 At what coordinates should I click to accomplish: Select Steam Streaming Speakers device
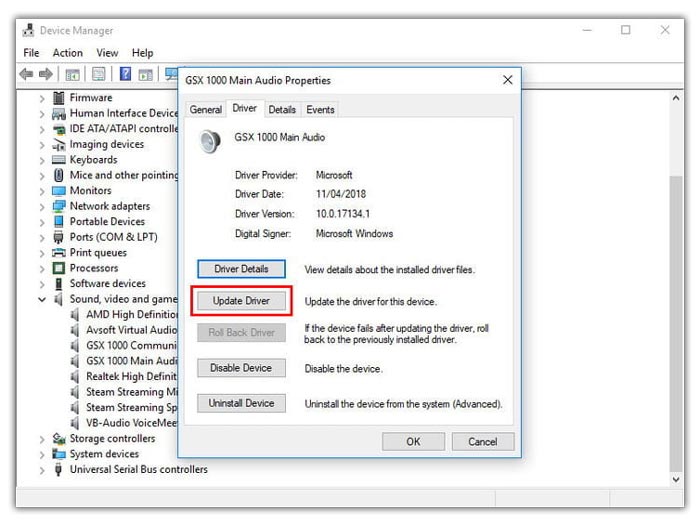tap(131, 408)
